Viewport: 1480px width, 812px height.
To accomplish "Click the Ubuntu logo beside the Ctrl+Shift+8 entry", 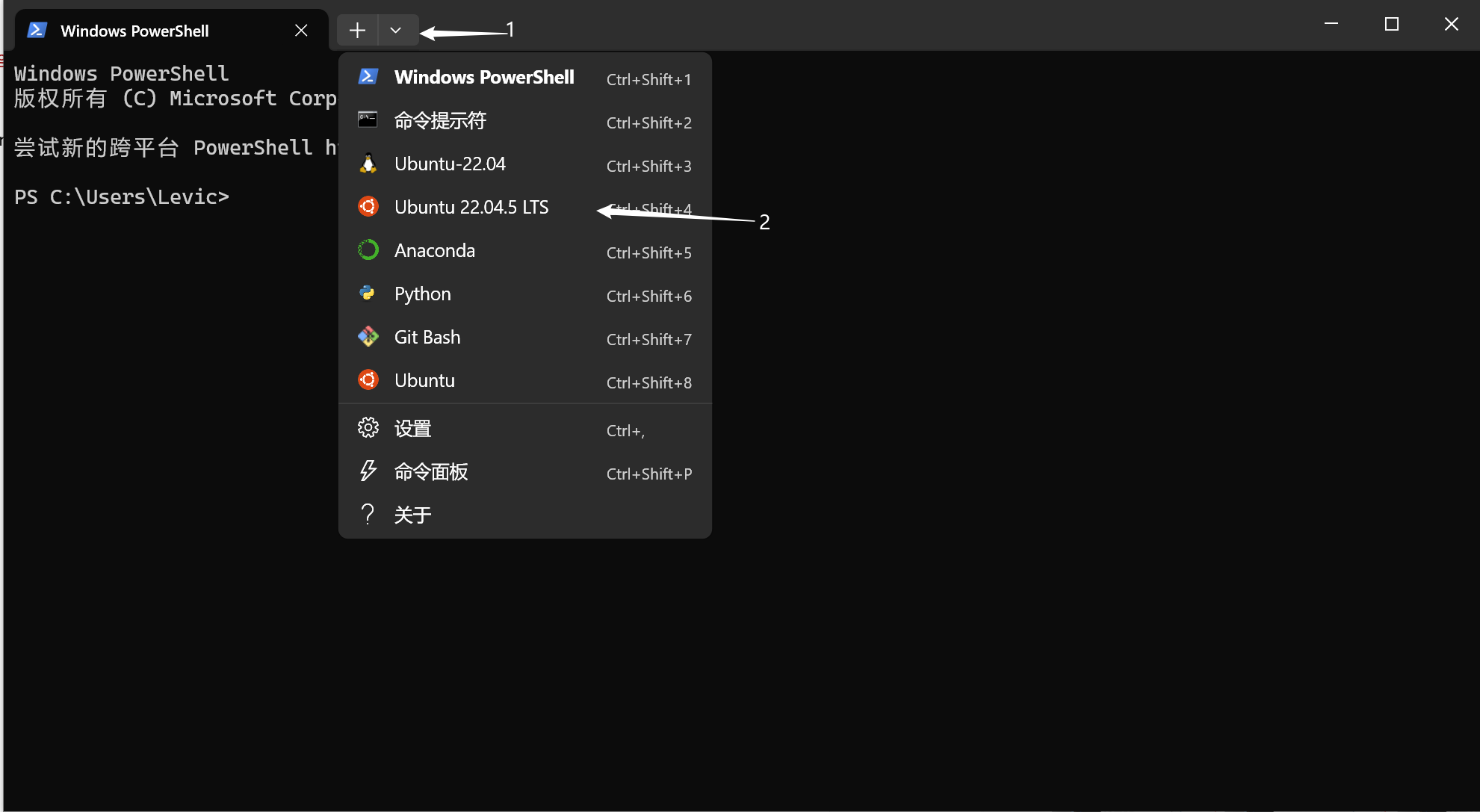I will click(x=368, y=379).
